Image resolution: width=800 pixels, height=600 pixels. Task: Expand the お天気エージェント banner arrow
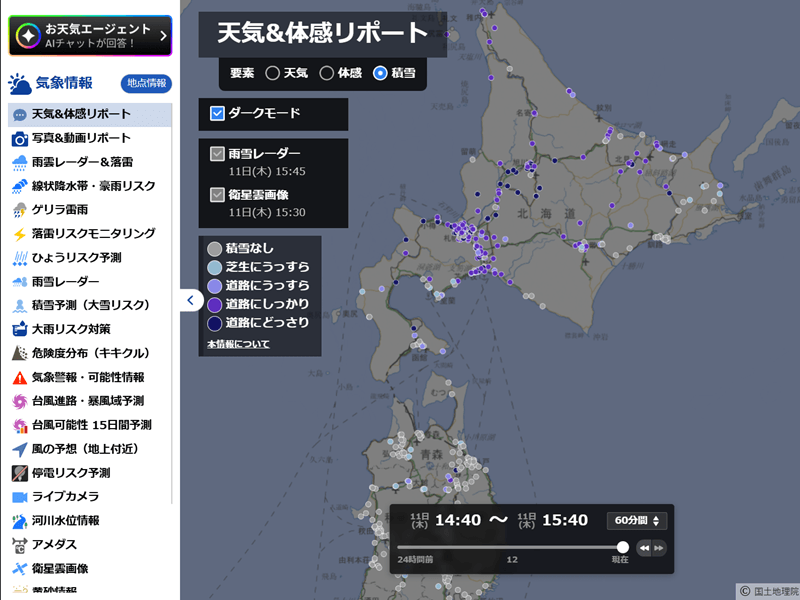[163, 36]
